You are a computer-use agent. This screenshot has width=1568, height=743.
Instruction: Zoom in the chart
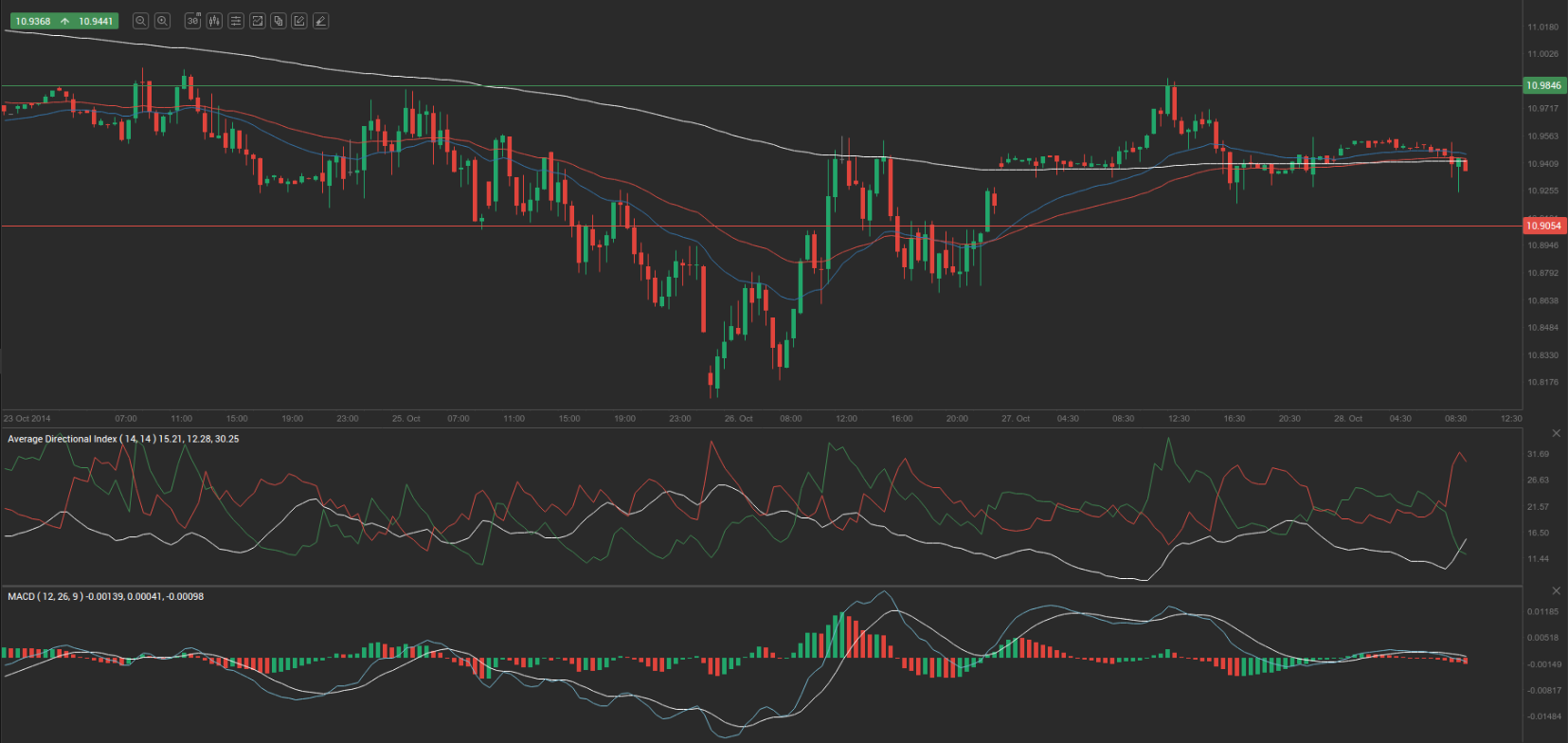click(x=162, y=21)
